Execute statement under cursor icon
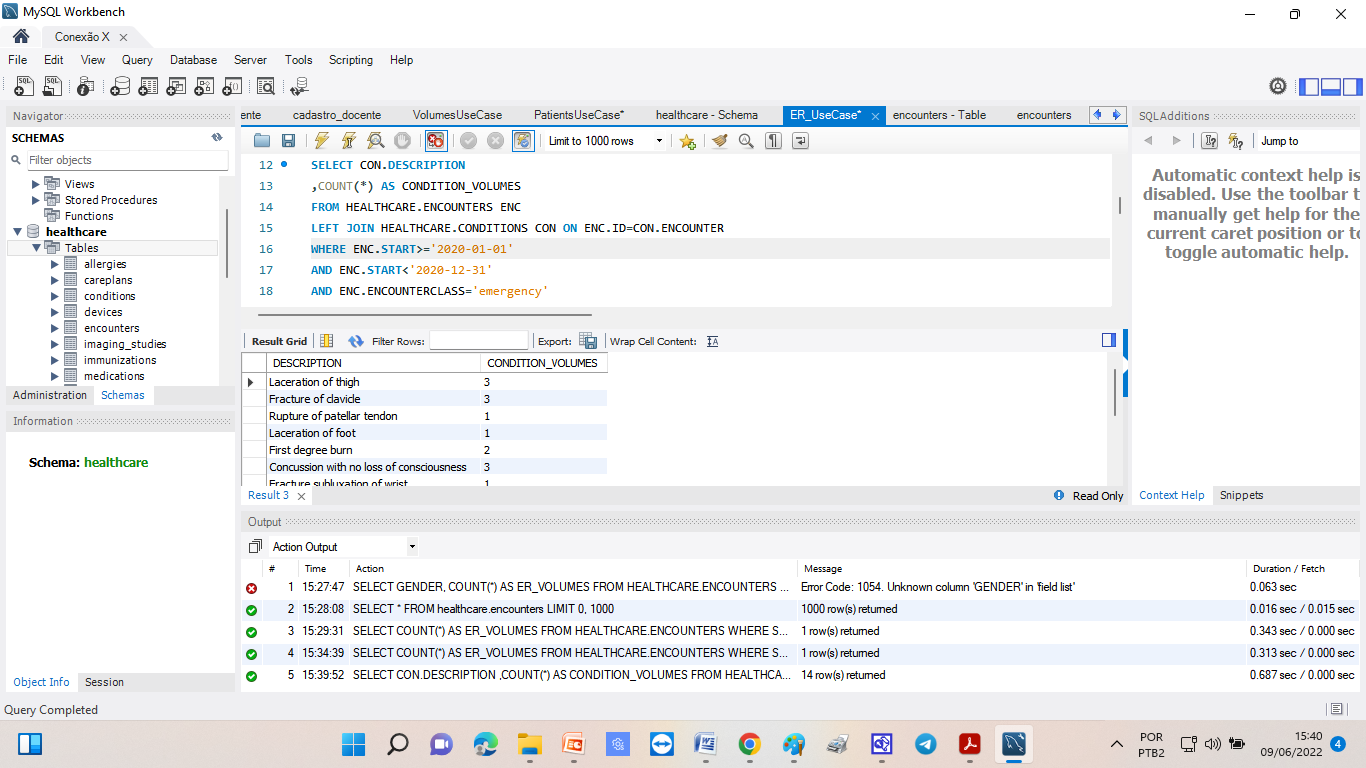The height and width of the screenshot is (768, 1366). [349, 141]
